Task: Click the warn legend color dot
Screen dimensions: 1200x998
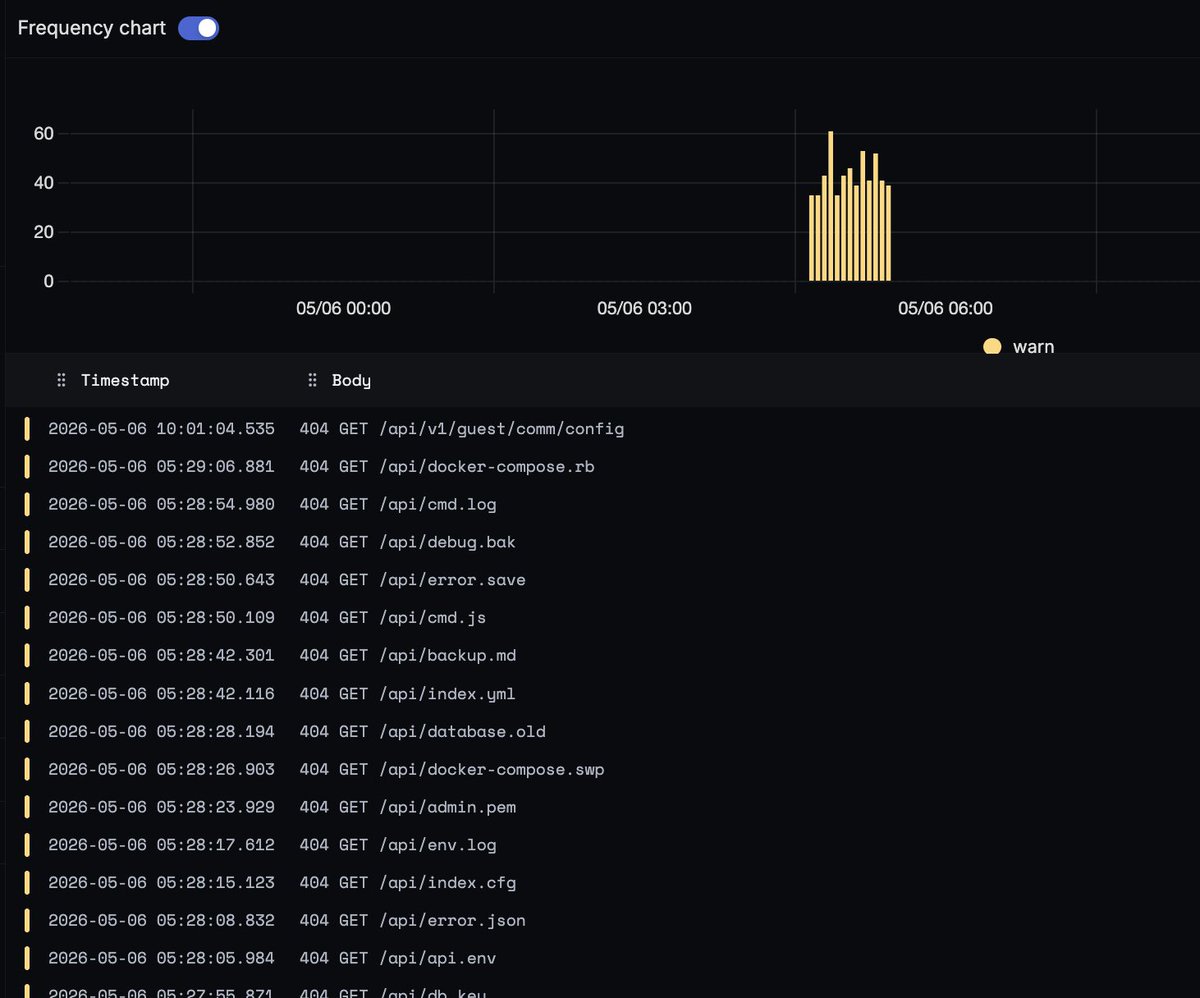Action: (x=992, y=347)
